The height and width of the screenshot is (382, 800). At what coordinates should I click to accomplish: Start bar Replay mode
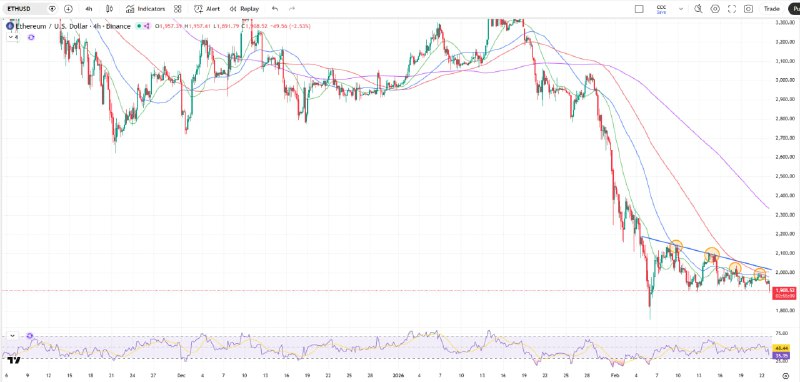pyautogui.click(x=244, y=9)
